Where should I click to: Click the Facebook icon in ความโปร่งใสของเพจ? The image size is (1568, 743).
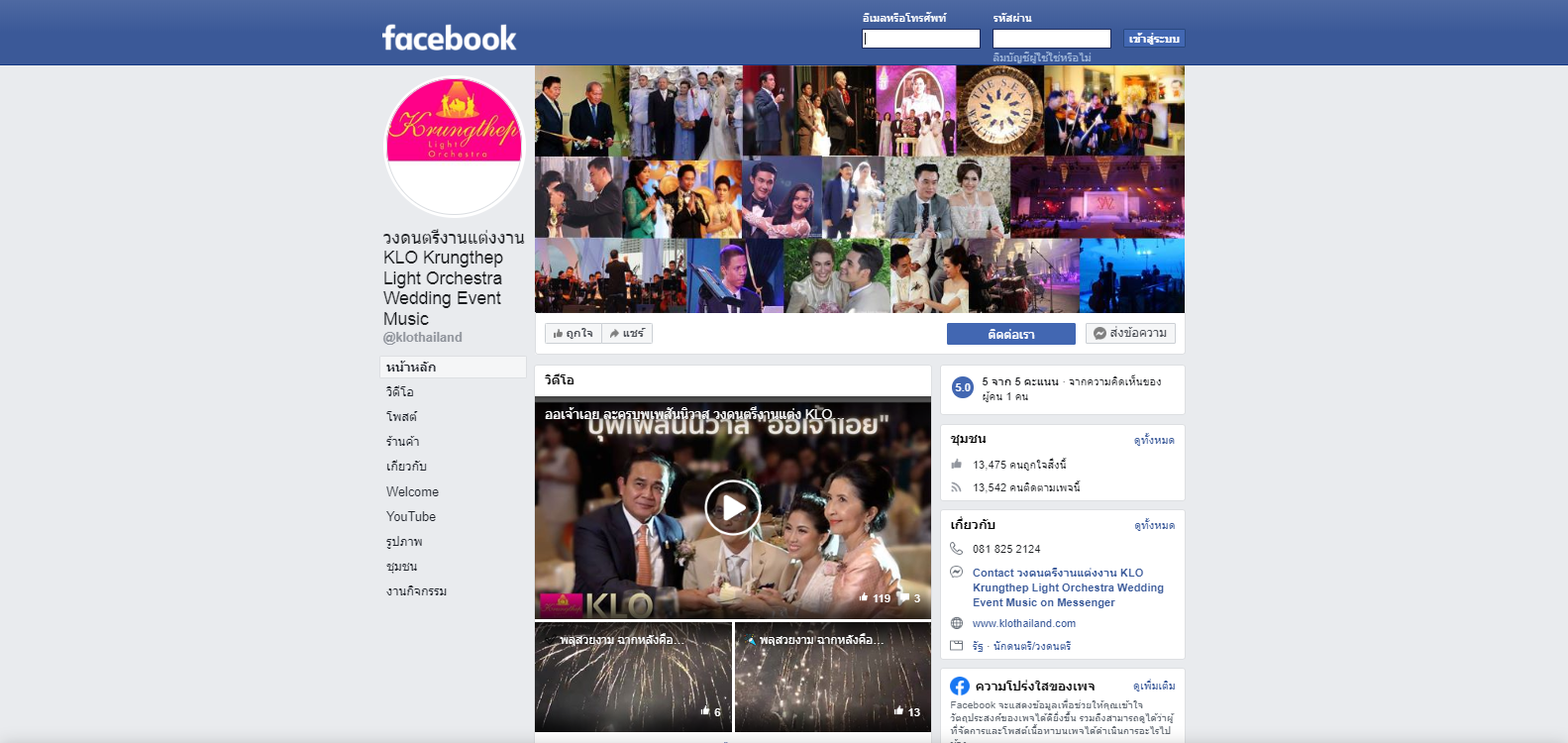[960, 686]
